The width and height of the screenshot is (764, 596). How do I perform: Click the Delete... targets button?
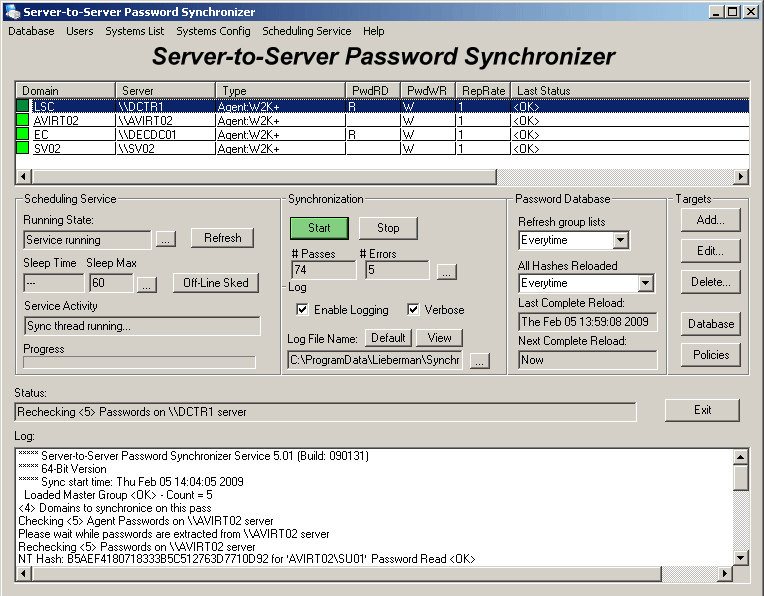pyautogui.click(x=710, y=282)
